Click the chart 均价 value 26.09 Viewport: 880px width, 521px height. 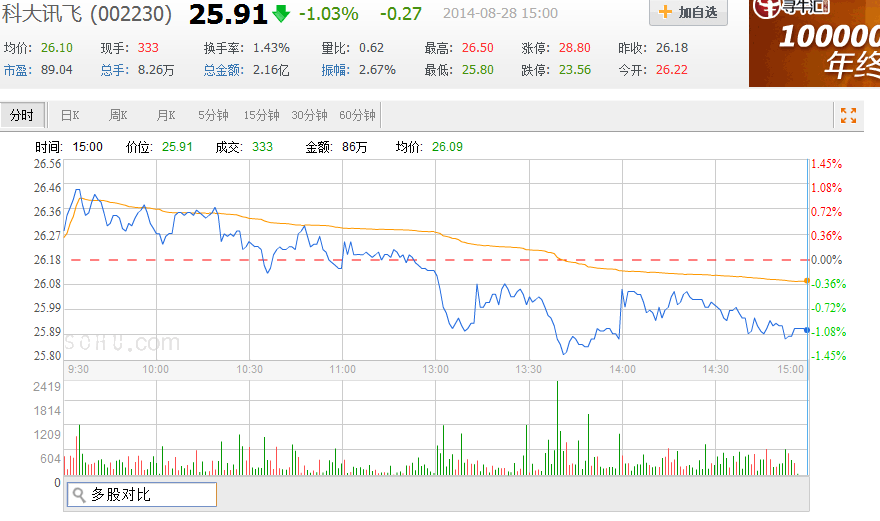tap(447, 147)
